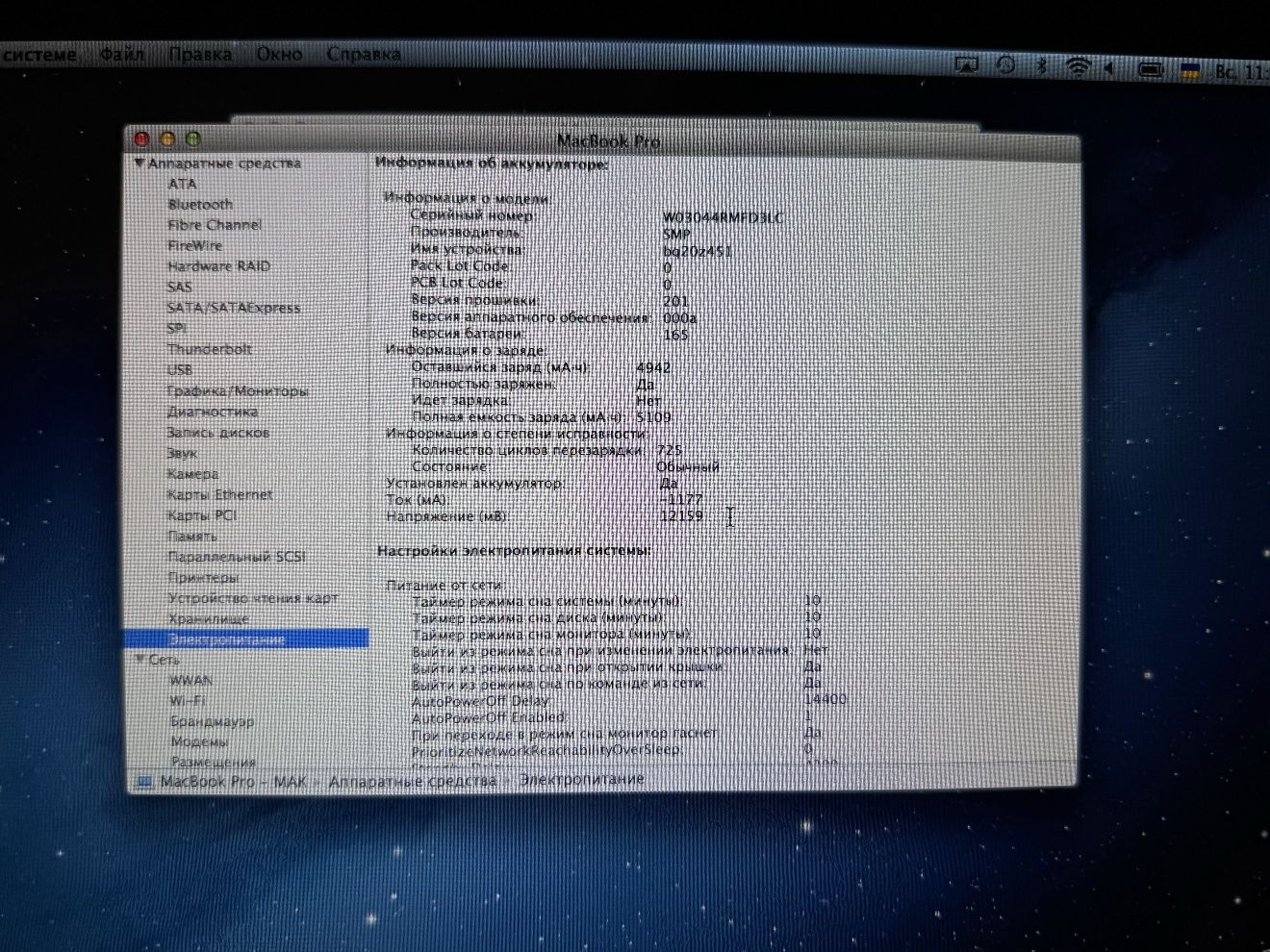Select Хранилище in the sidebar

click(x=209, y=618)
